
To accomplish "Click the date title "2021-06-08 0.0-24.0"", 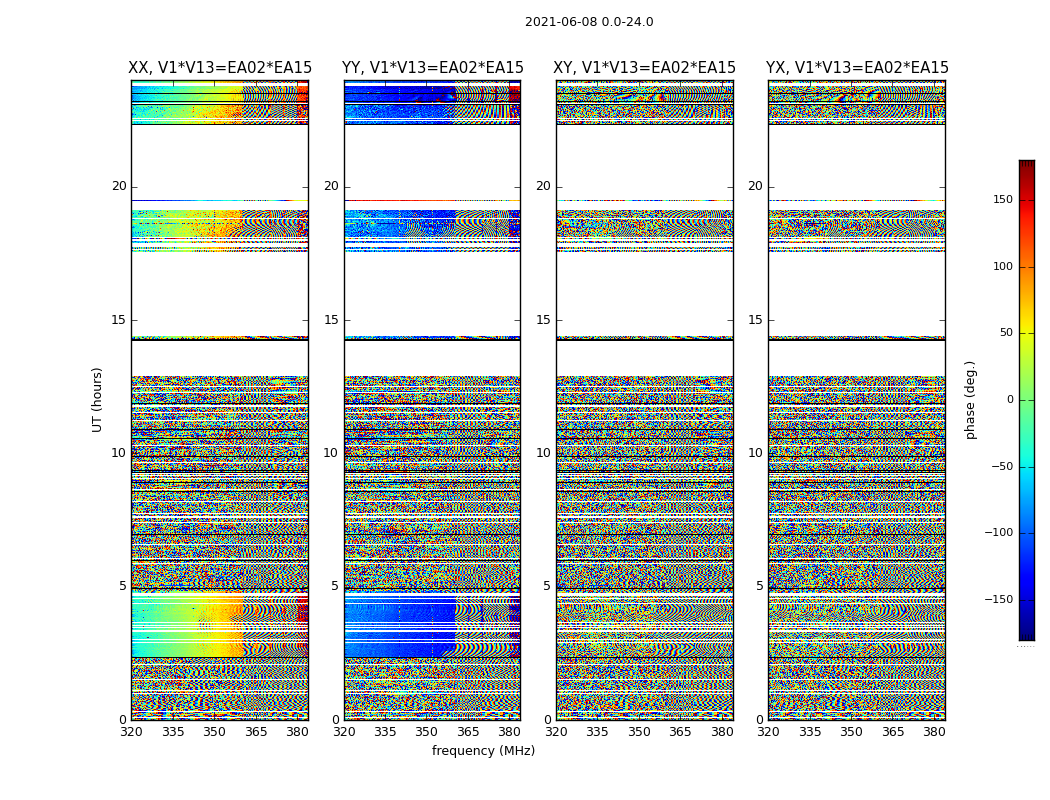I will 589,21.
